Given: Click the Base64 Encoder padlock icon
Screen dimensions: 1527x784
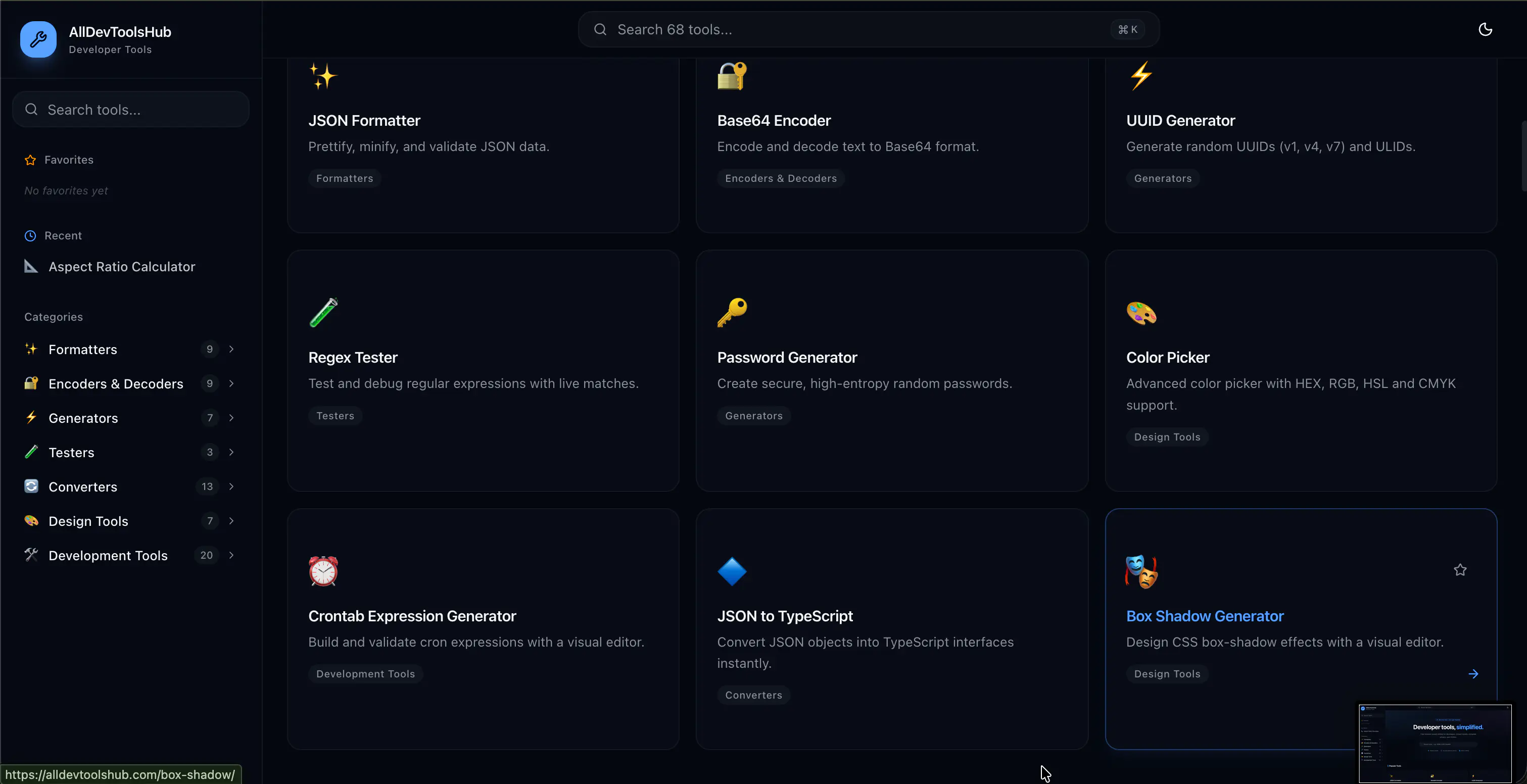Looking at the screenshot, I should [x=732, y=76].
